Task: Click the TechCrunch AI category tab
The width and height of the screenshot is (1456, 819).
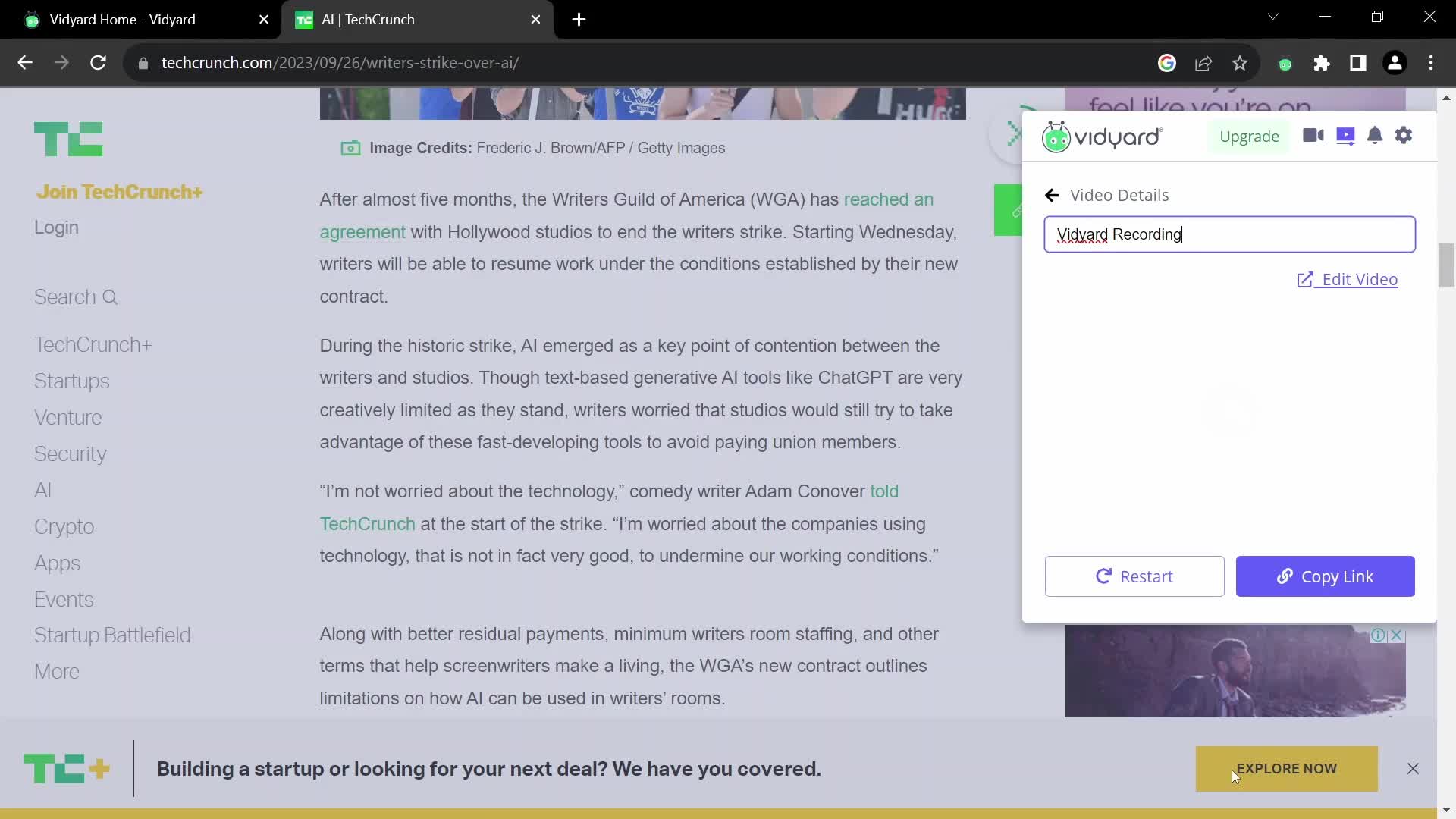Action: click(42, 489)
